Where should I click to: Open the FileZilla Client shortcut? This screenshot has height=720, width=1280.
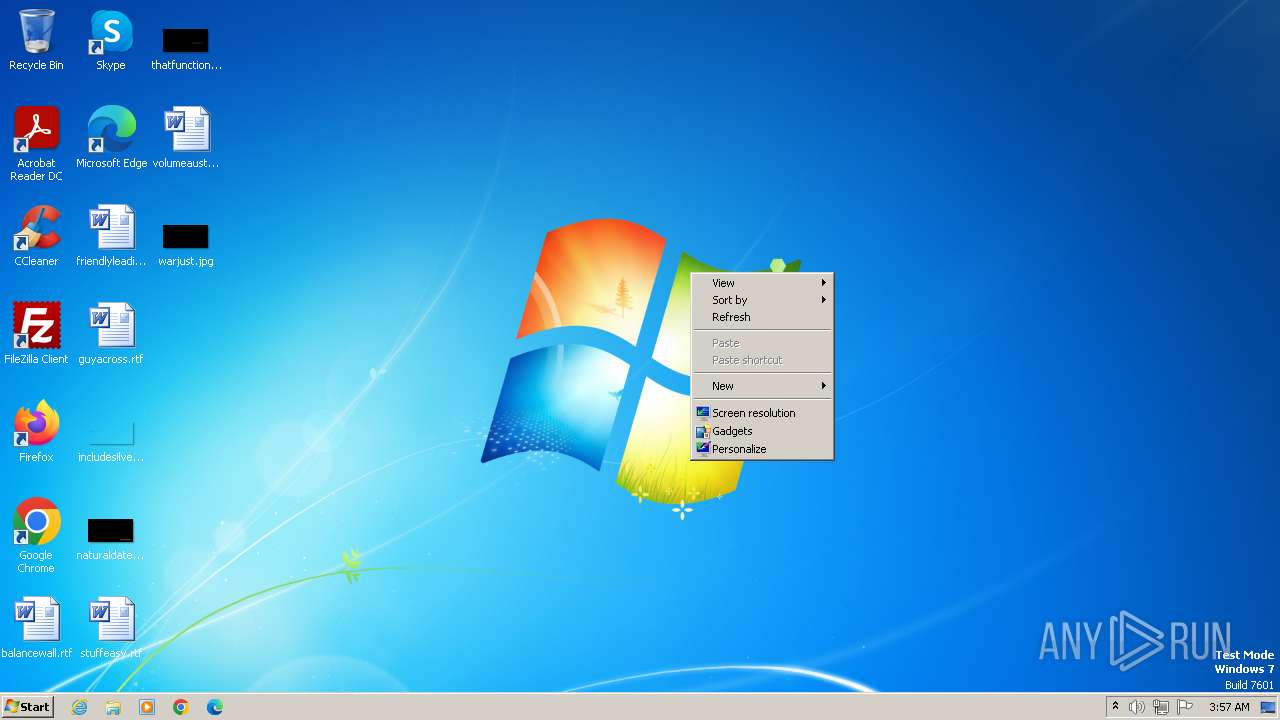(x=36, y=334)
